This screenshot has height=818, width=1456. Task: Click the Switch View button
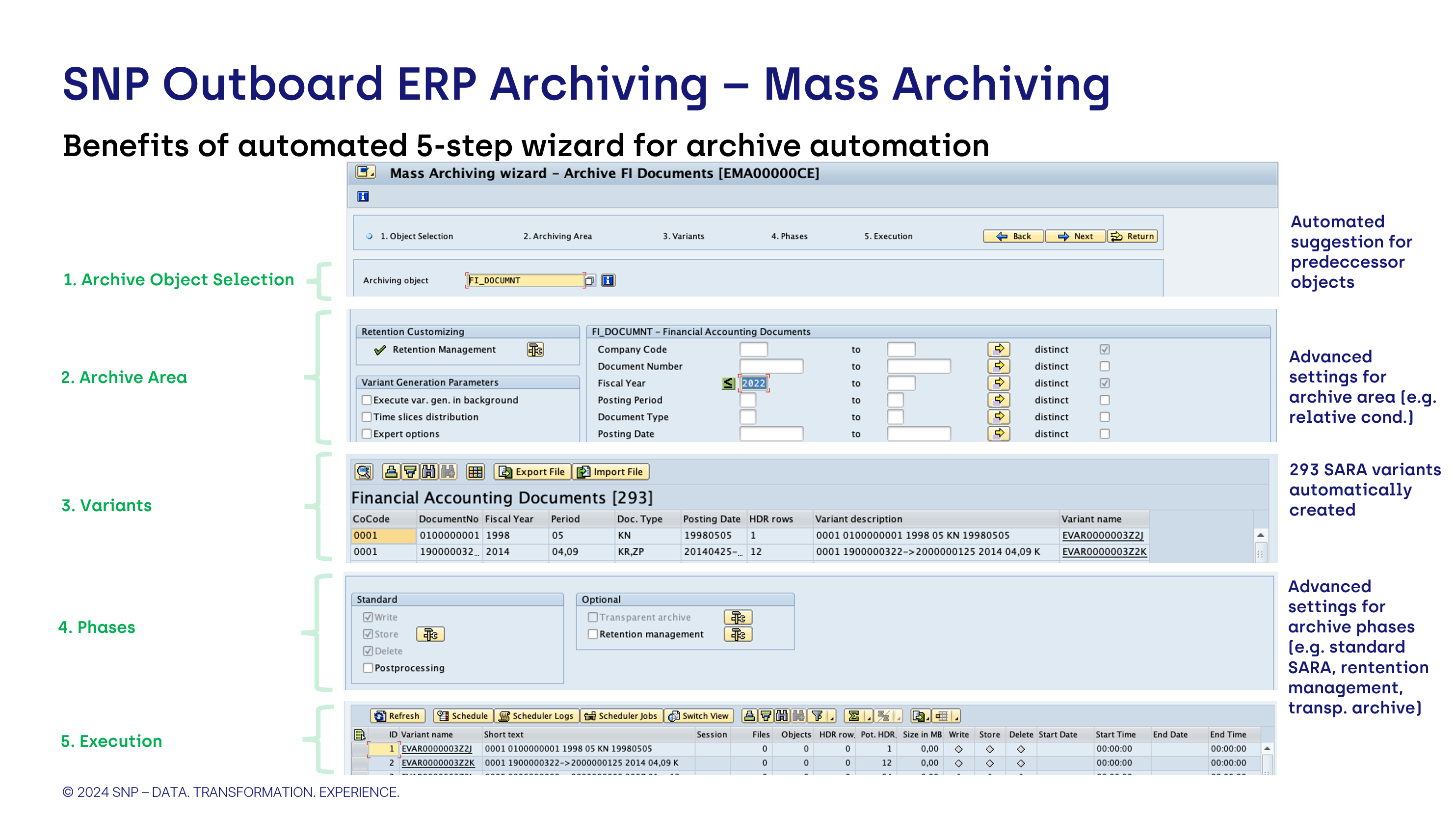699,716
